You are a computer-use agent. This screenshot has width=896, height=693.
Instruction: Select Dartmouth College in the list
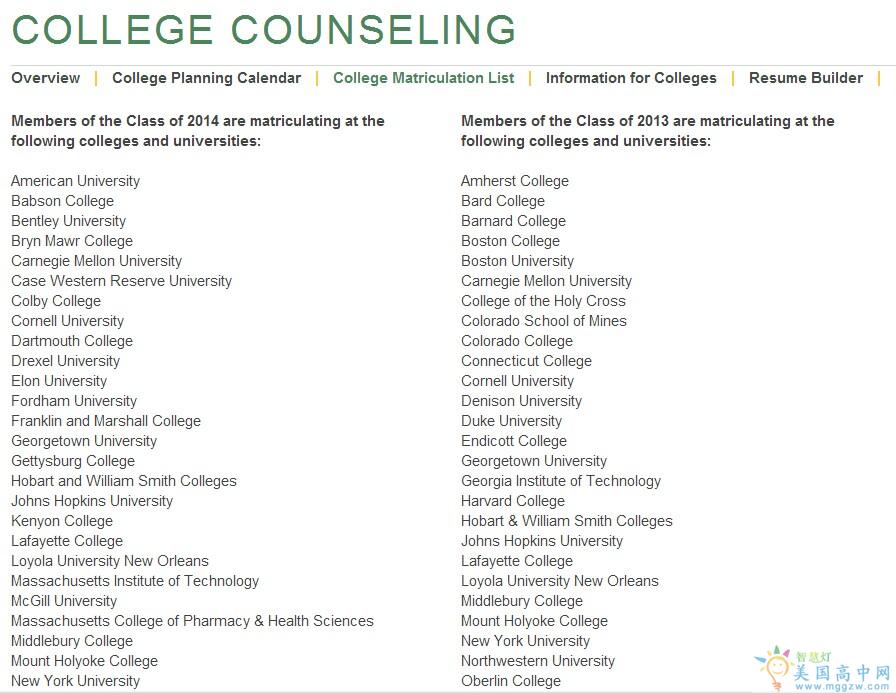pos(72,341)
